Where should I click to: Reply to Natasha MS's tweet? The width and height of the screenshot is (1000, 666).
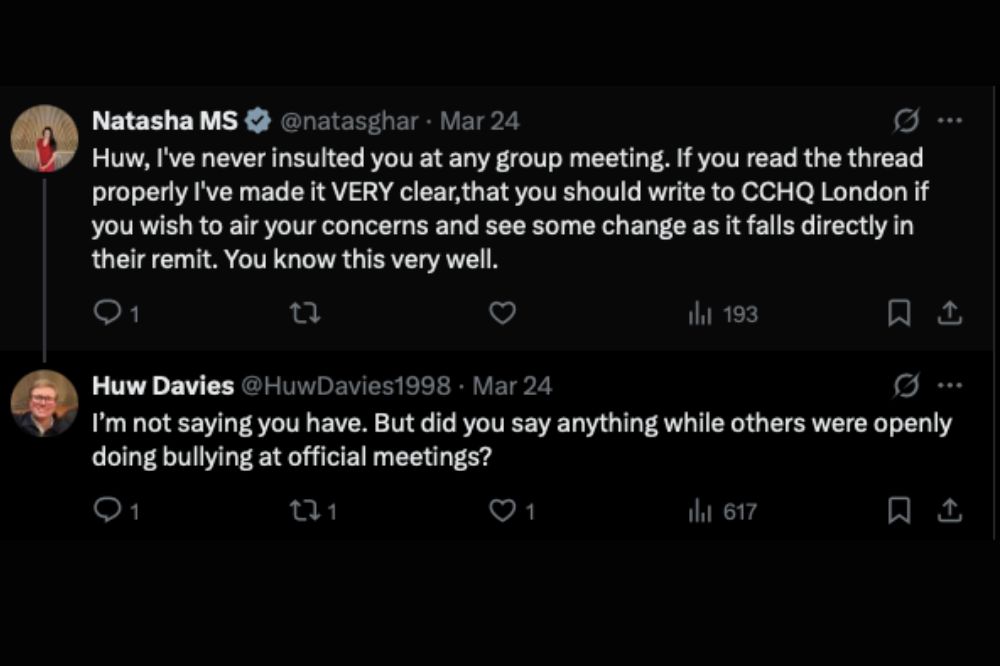tap(106, 314)
